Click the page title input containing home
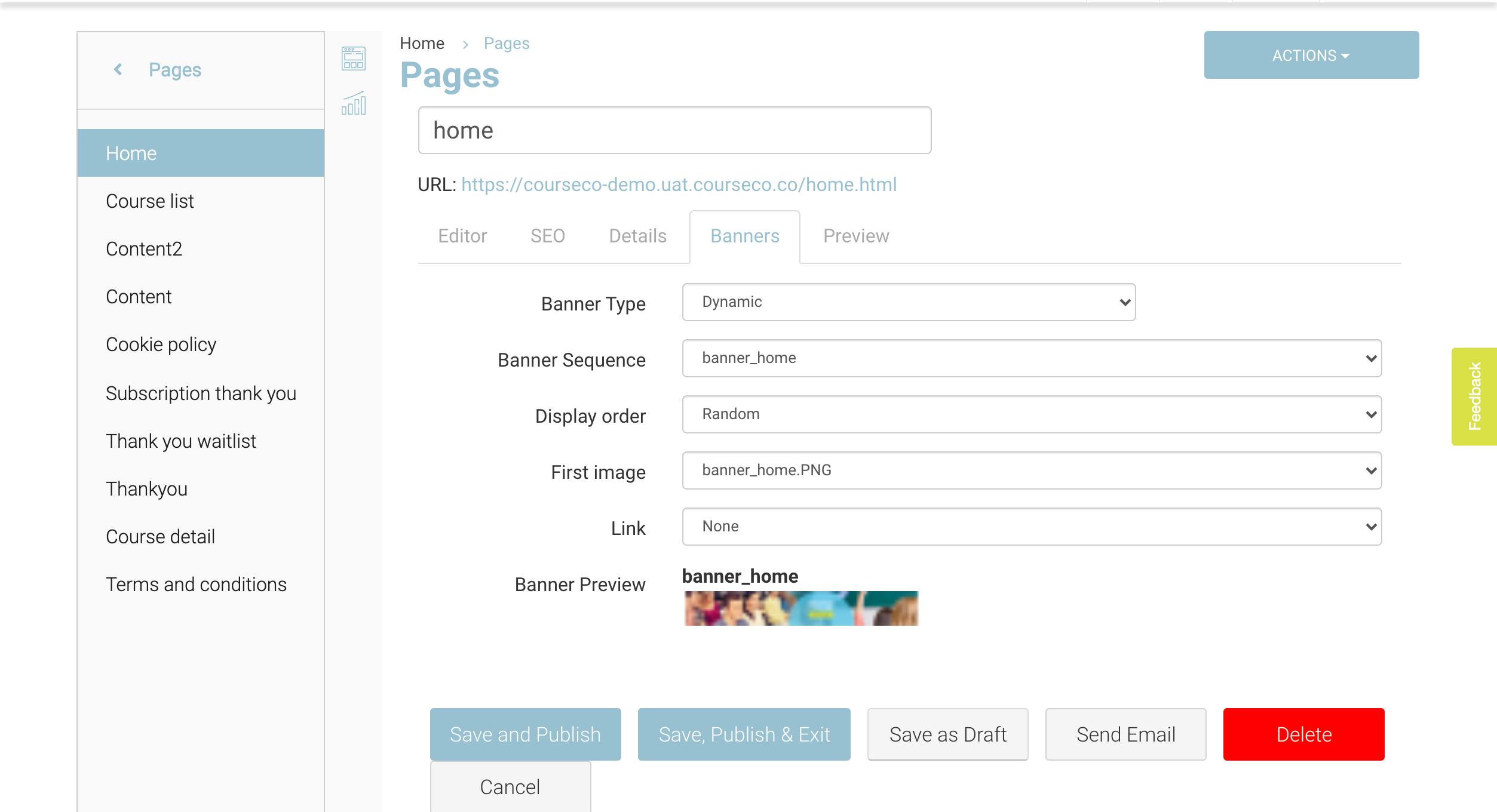1497x812 pixels. tap(674, 130)
